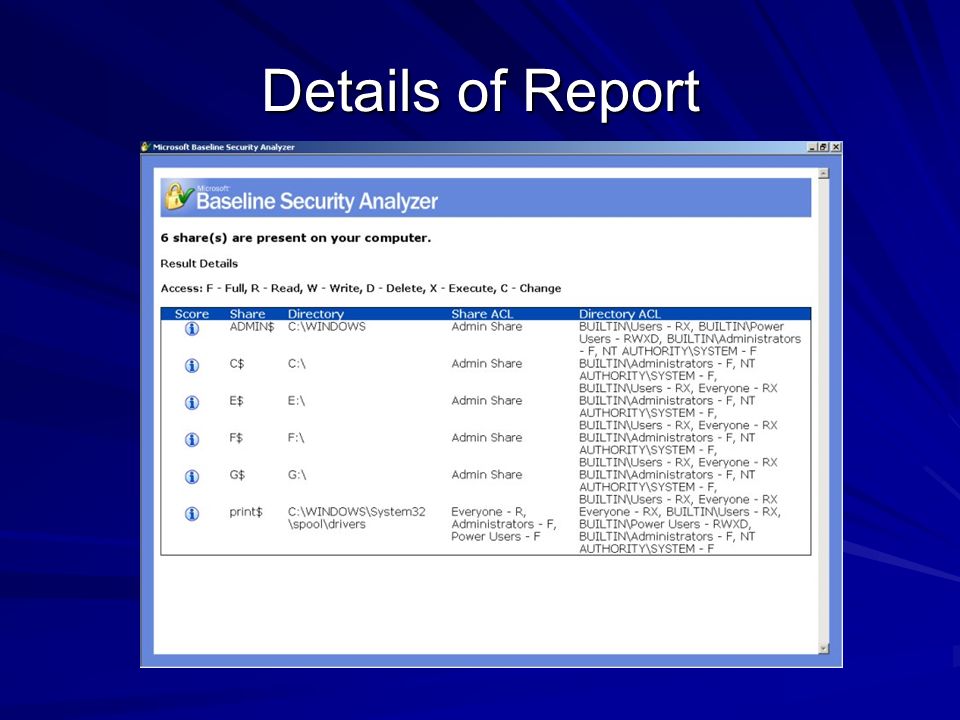Click the 'Details of Report' slide title
This screenshot has height=720, width=960.
tap(481, 91)
